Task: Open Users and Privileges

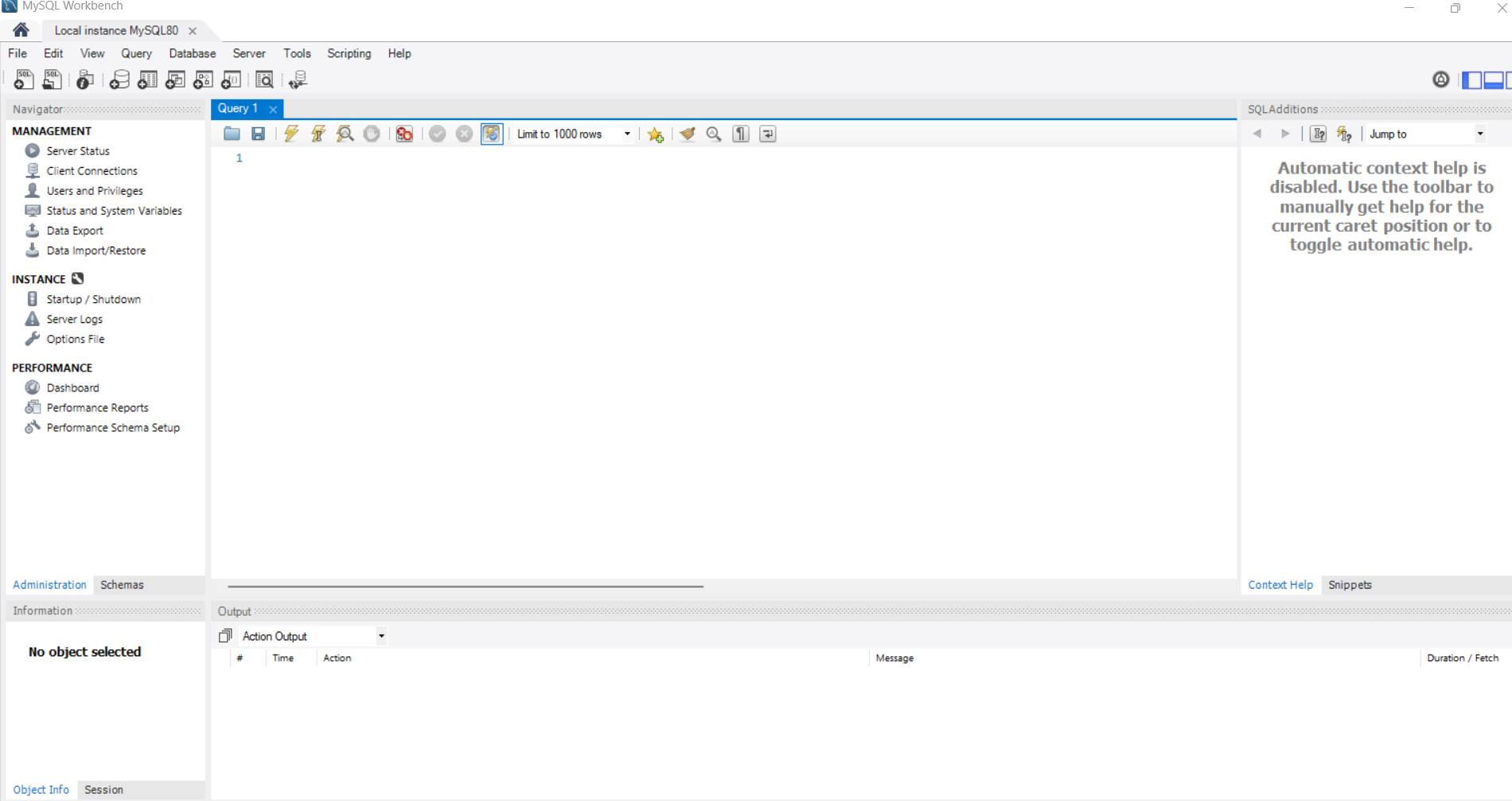Action: [95, 191]
